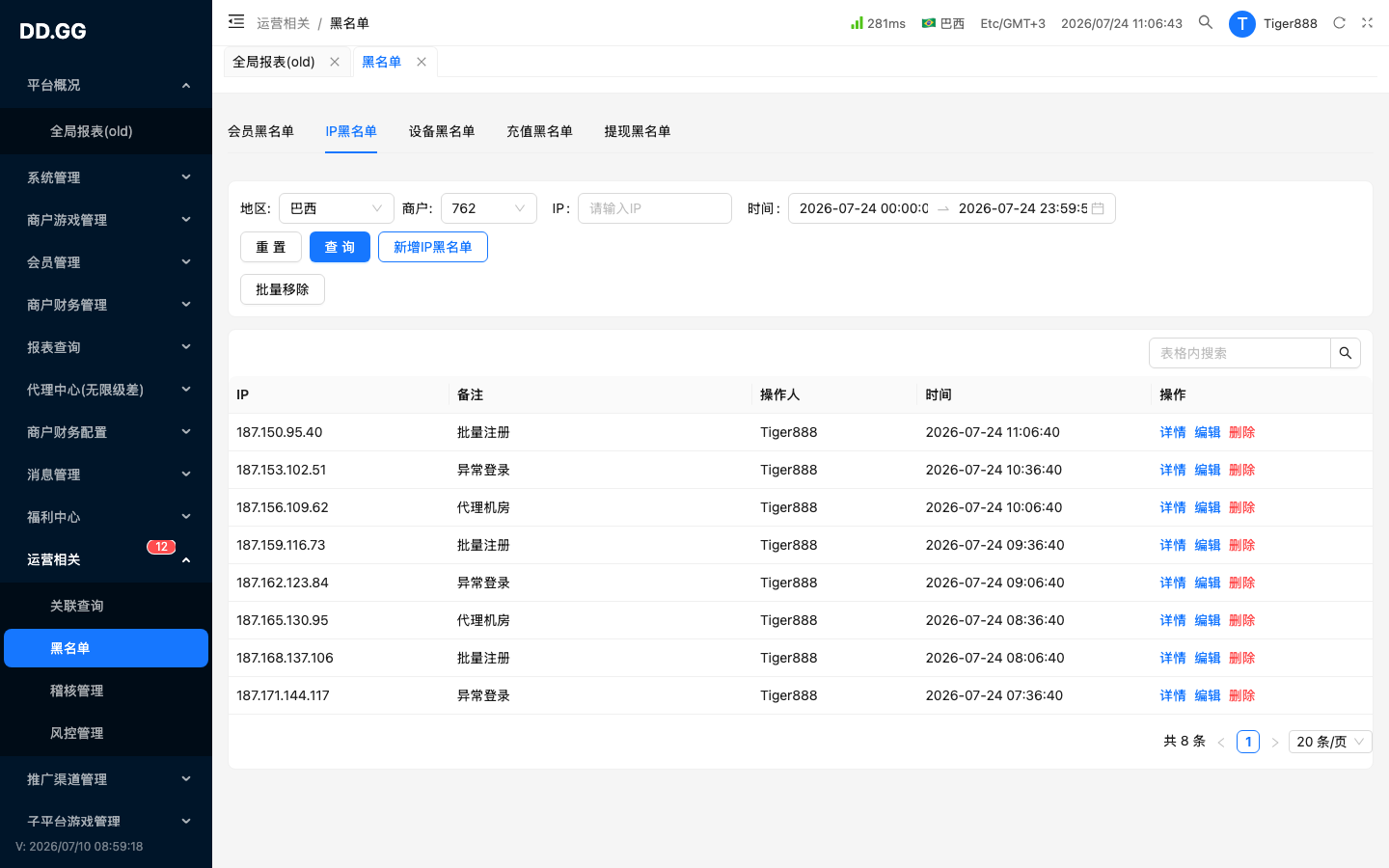Image resolution: width=1389 pixels, height=868 pixels.
Task: Toggle fullscreen icon in top-right corner
Action: pyautogui.click(x=1367, y=22)
